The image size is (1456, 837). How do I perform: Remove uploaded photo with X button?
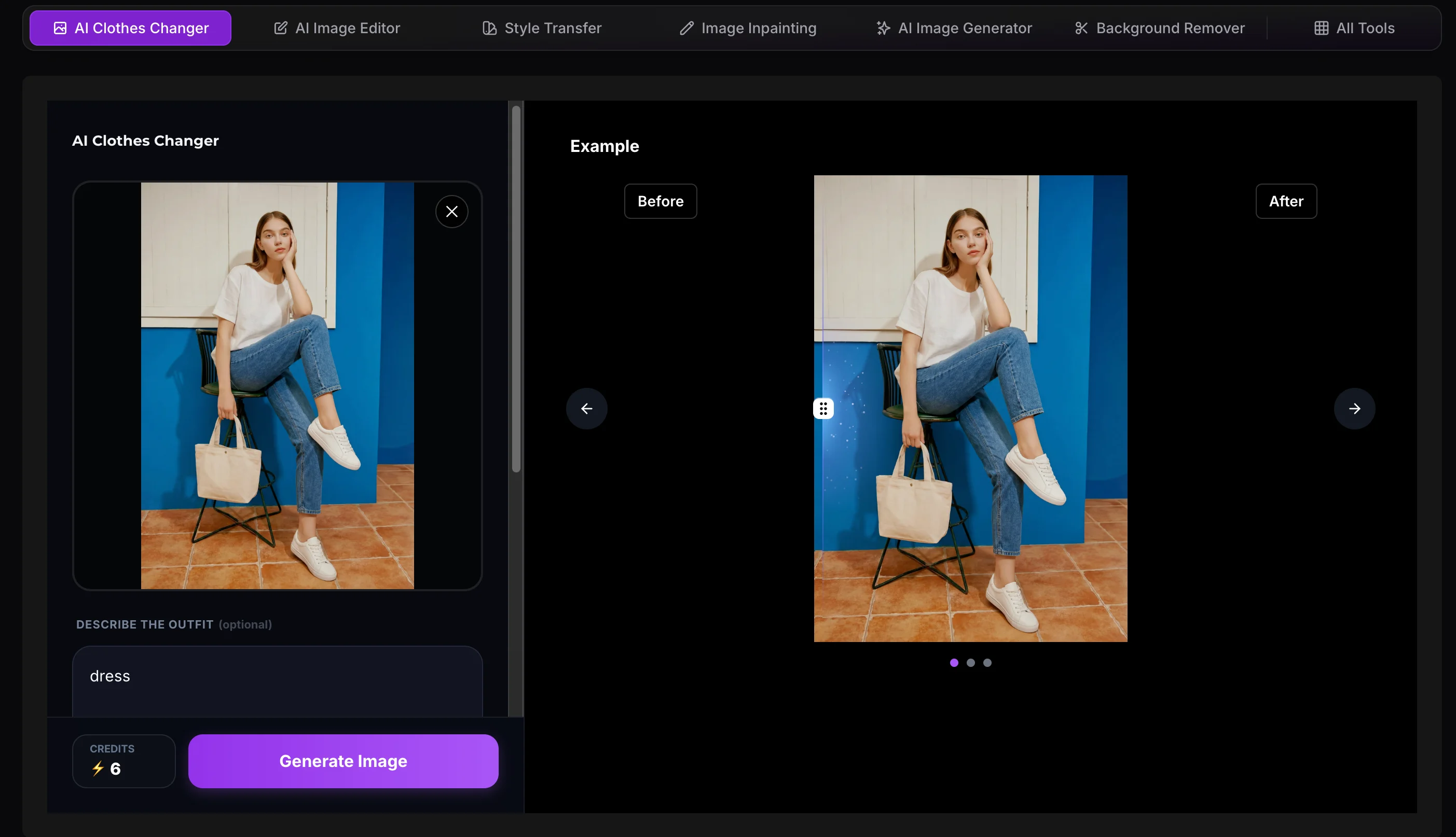[x=452, y=212]
